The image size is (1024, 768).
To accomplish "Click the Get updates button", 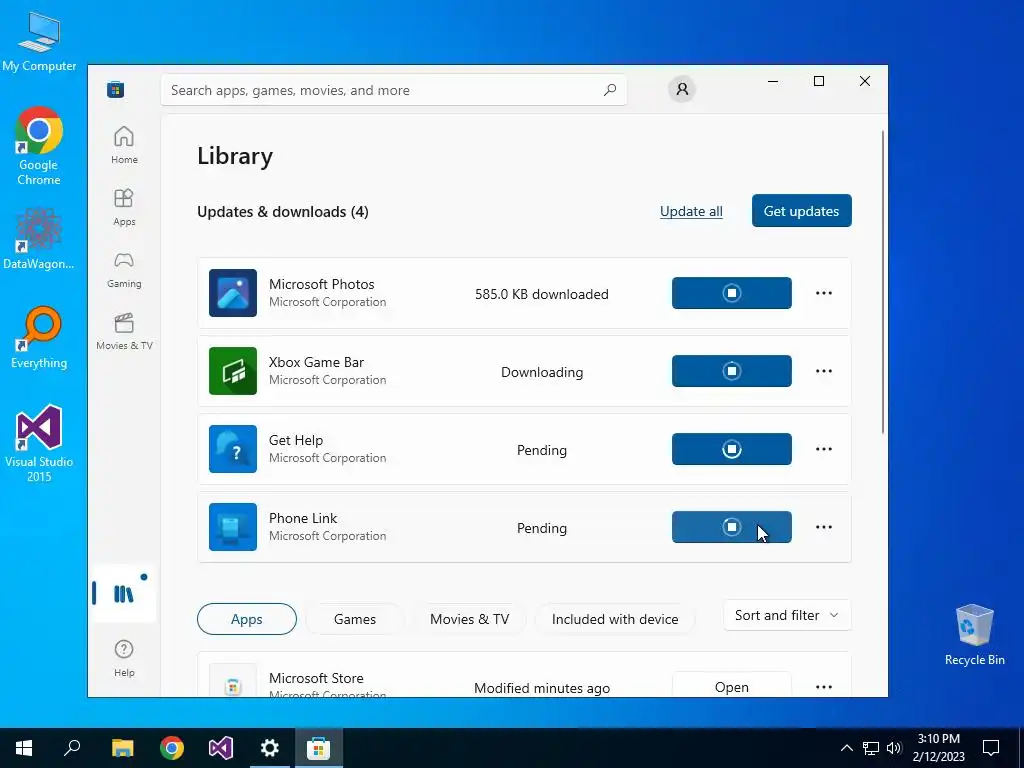I will [801, 211].
